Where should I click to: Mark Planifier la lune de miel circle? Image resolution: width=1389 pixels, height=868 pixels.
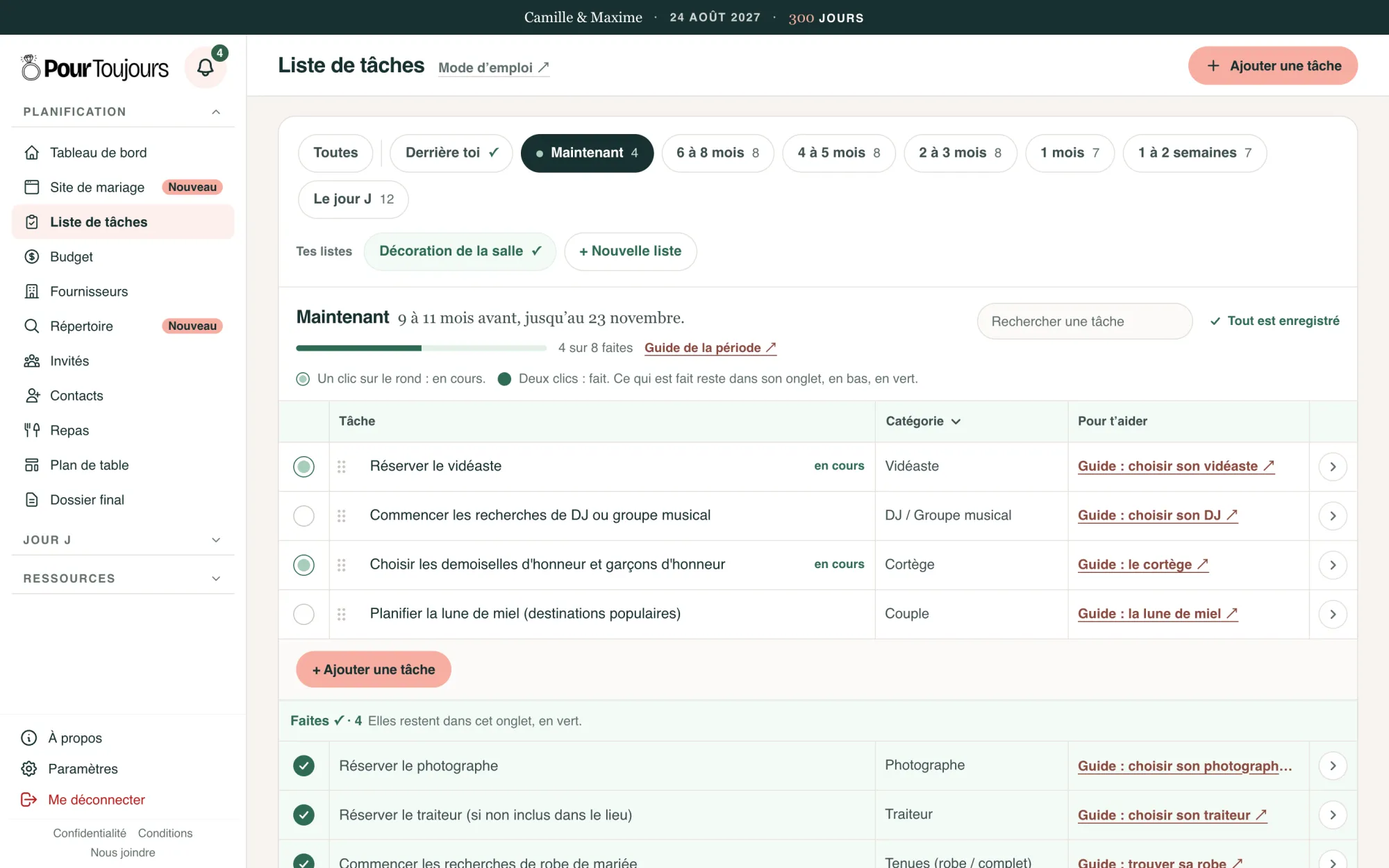coord(303,615)
